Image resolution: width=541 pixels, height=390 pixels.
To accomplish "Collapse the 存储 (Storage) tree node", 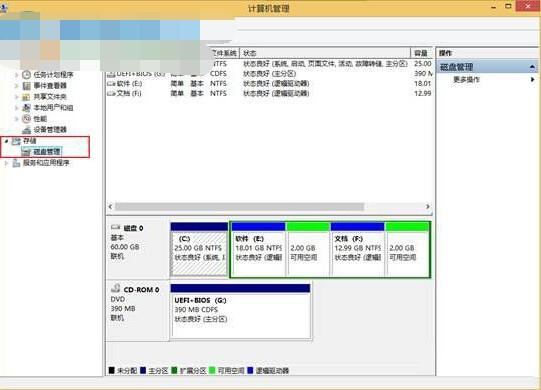I will pos(6,141).
